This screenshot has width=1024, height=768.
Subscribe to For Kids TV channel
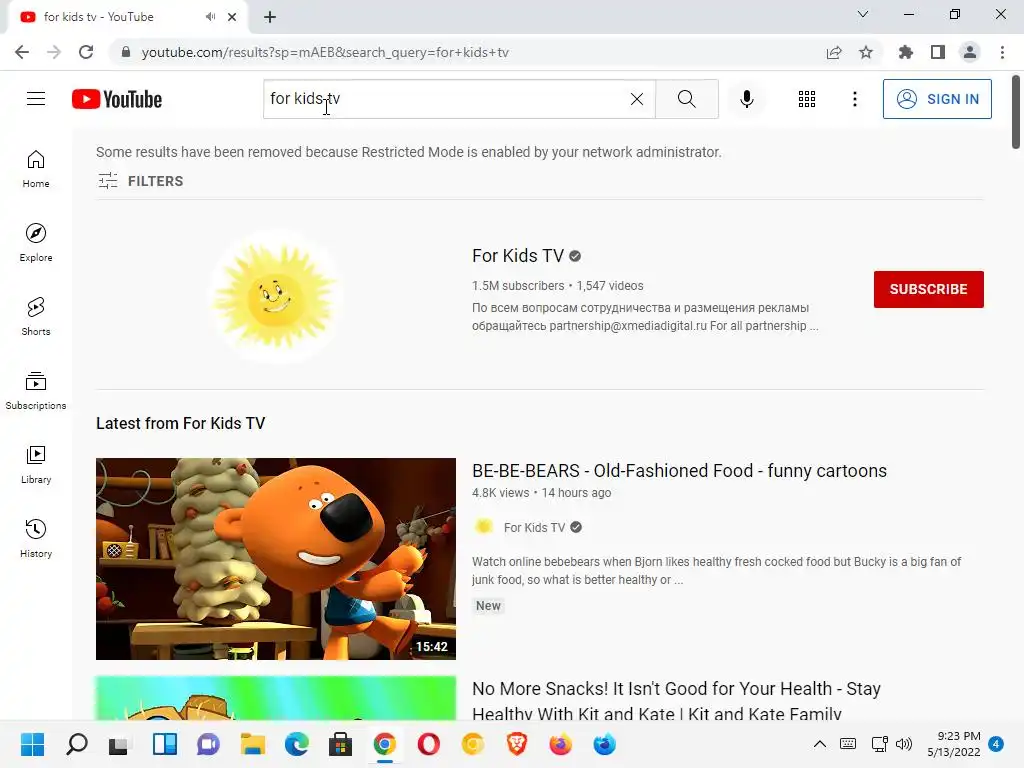pyautogui.click(x=929, y=289)
